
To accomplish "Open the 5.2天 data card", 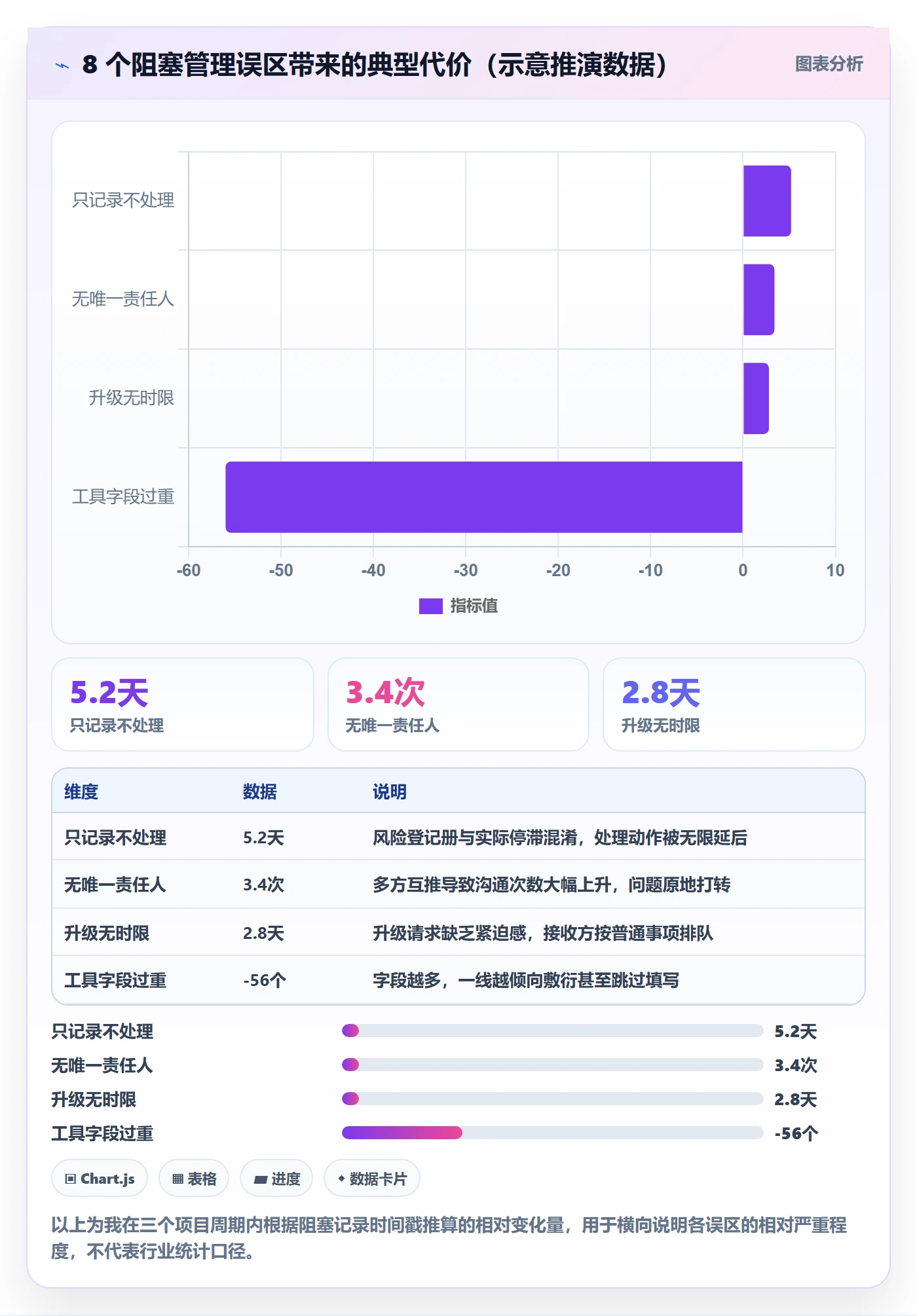I will (183, 704).
